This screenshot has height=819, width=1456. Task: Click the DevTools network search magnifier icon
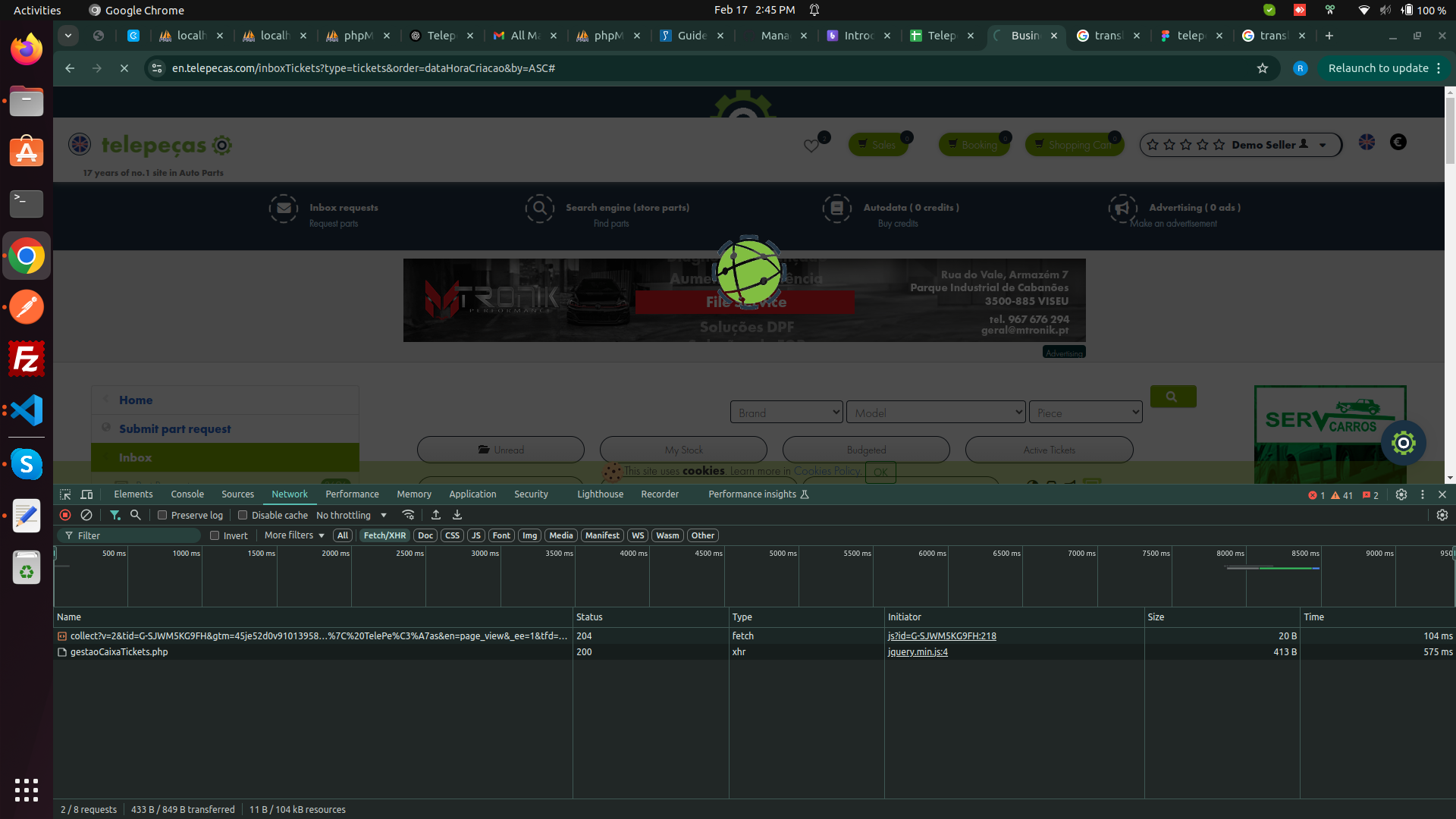(x=136, y=515)
